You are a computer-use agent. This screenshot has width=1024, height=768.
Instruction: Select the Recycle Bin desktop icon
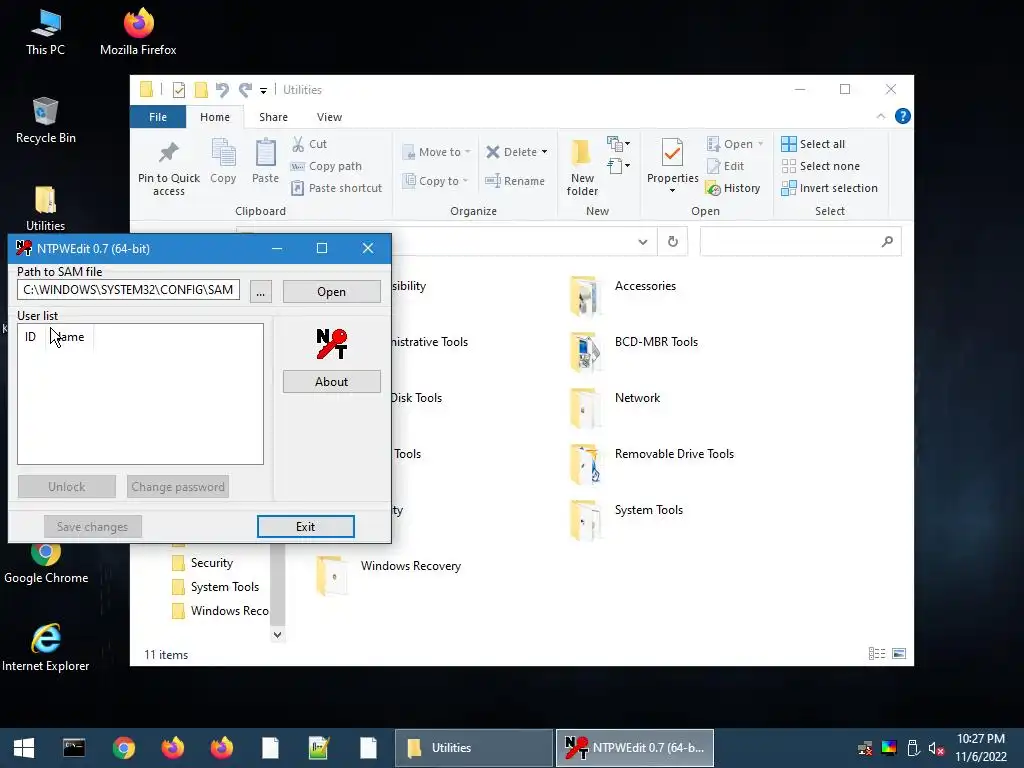click(x=46, y=120)
